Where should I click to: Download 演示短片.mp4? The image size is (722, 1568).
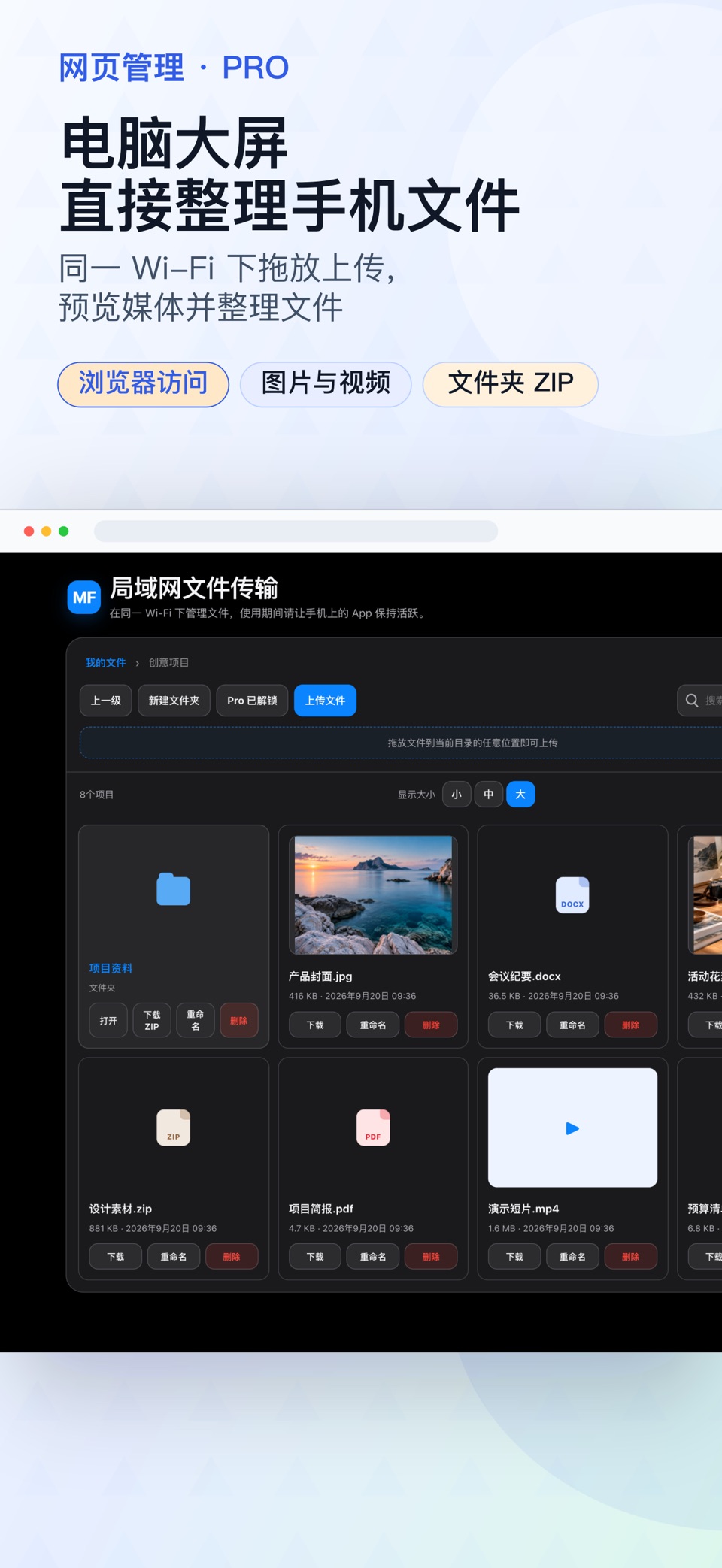pyautogui.click(x=514, y=1257)
